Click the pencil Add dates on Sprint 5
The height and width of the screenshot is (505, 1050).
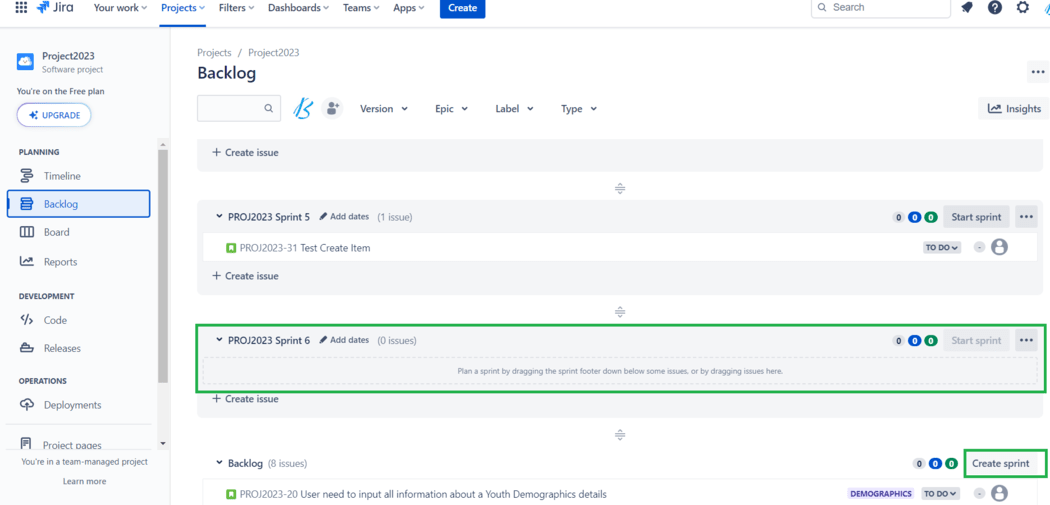(344, 216)
